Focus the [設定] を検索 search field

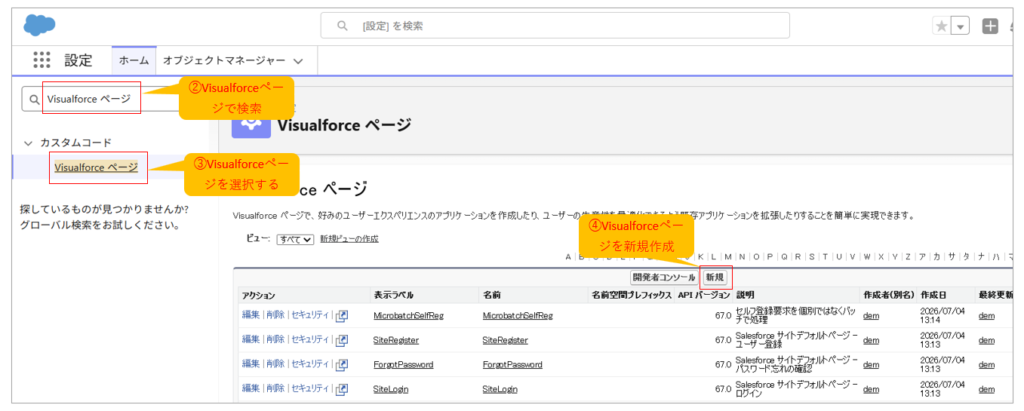[x=555, y=26]
